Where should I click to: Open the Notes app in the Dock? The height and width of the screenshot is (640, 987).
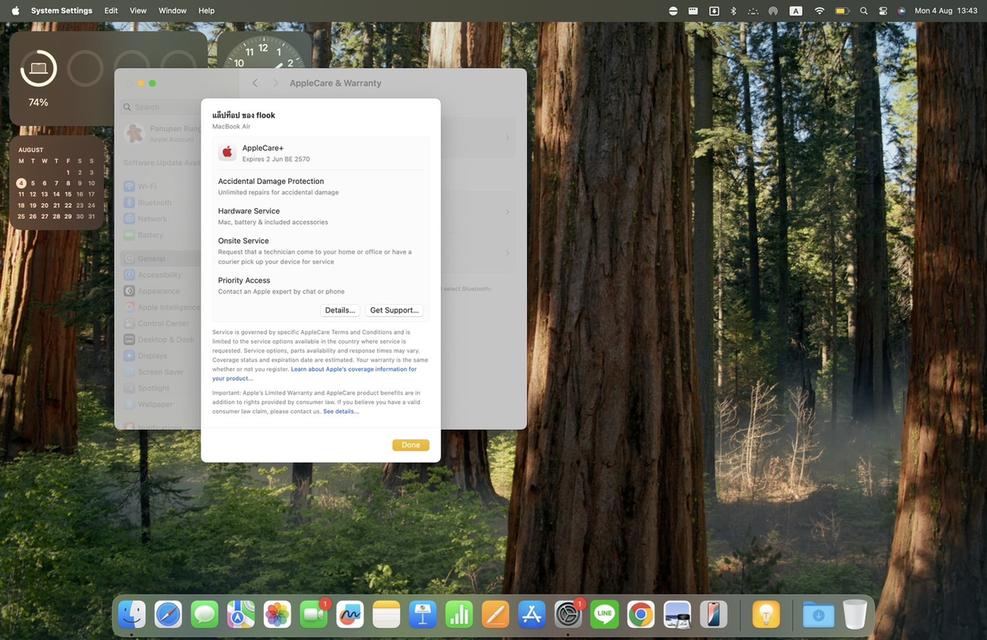tap(386, 614)
